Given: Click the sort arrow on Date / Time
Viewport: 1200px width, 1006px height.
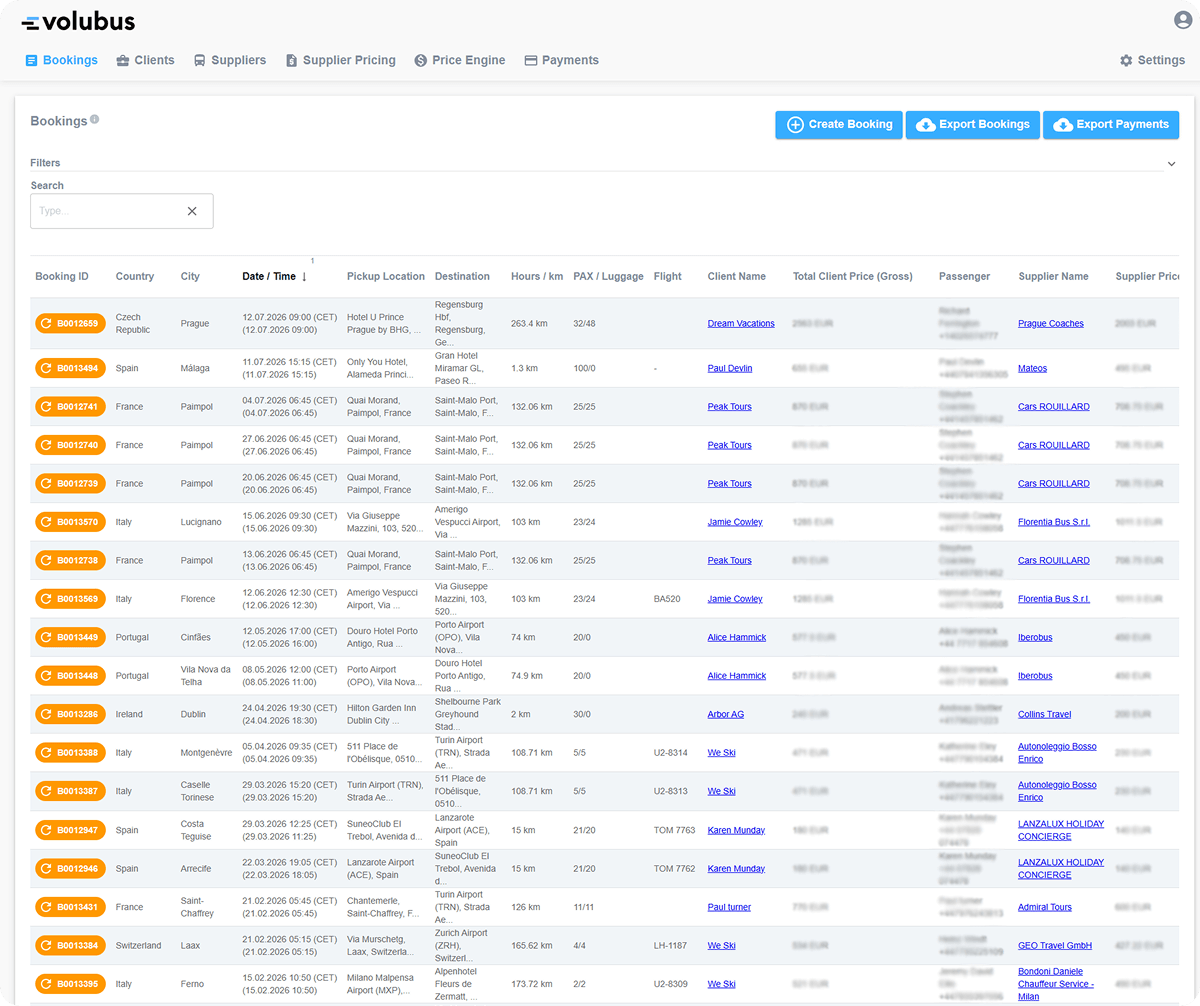Looking at the screenshot, I should pos(304,277).
